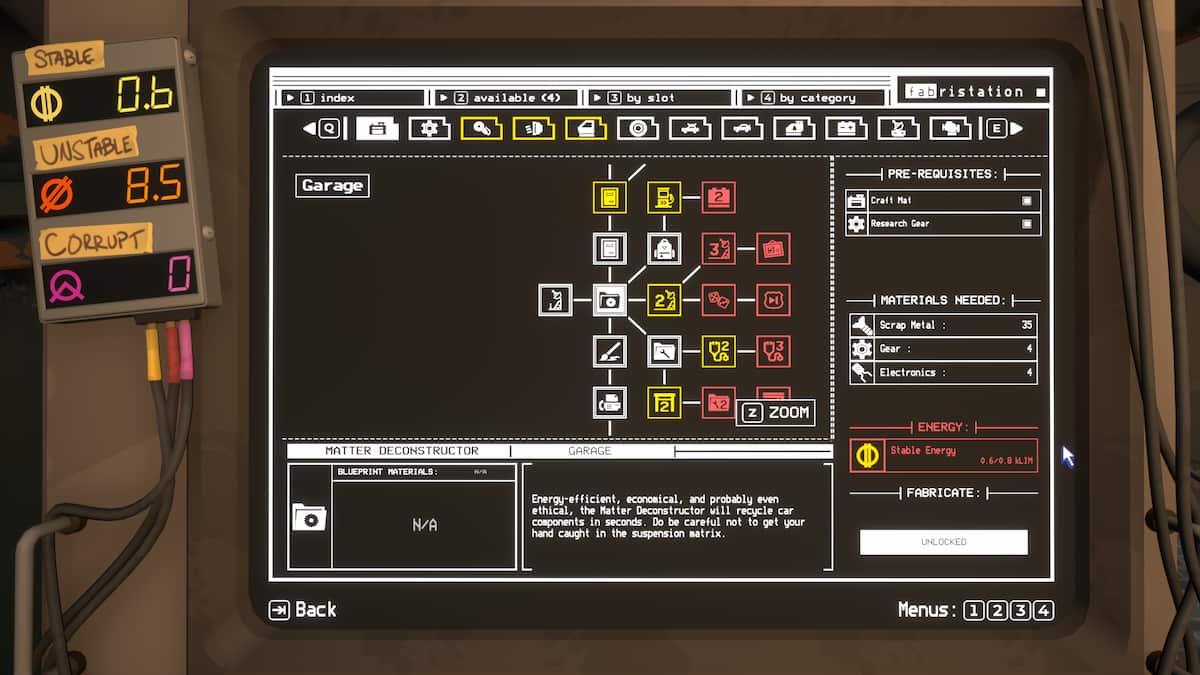
Task: Select the yellow fuel pump node
Action: pyautogui.click(x=664, y=197)
